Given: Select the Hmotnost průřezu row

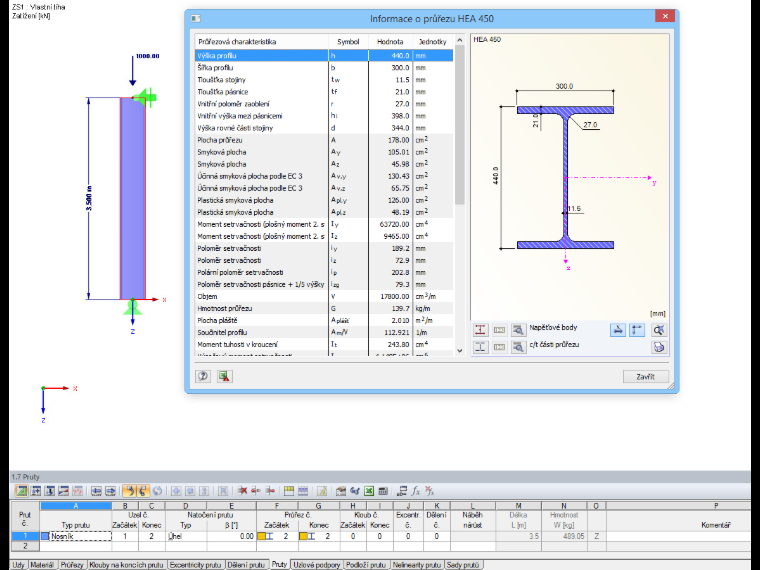Looking at the screenshot, I should pos(324,308).
